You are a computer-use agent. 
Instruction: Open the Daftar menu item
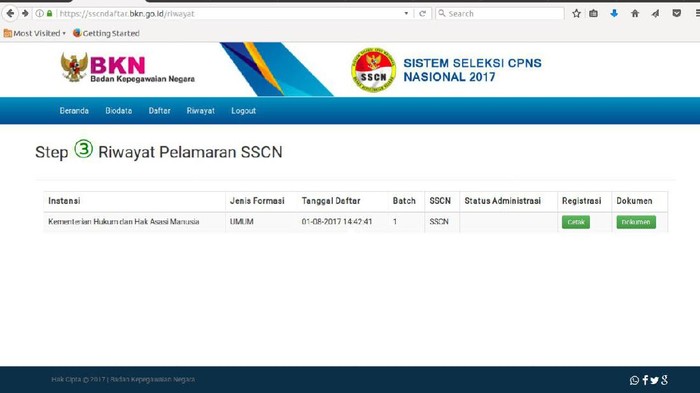click(x=159, y=111)
